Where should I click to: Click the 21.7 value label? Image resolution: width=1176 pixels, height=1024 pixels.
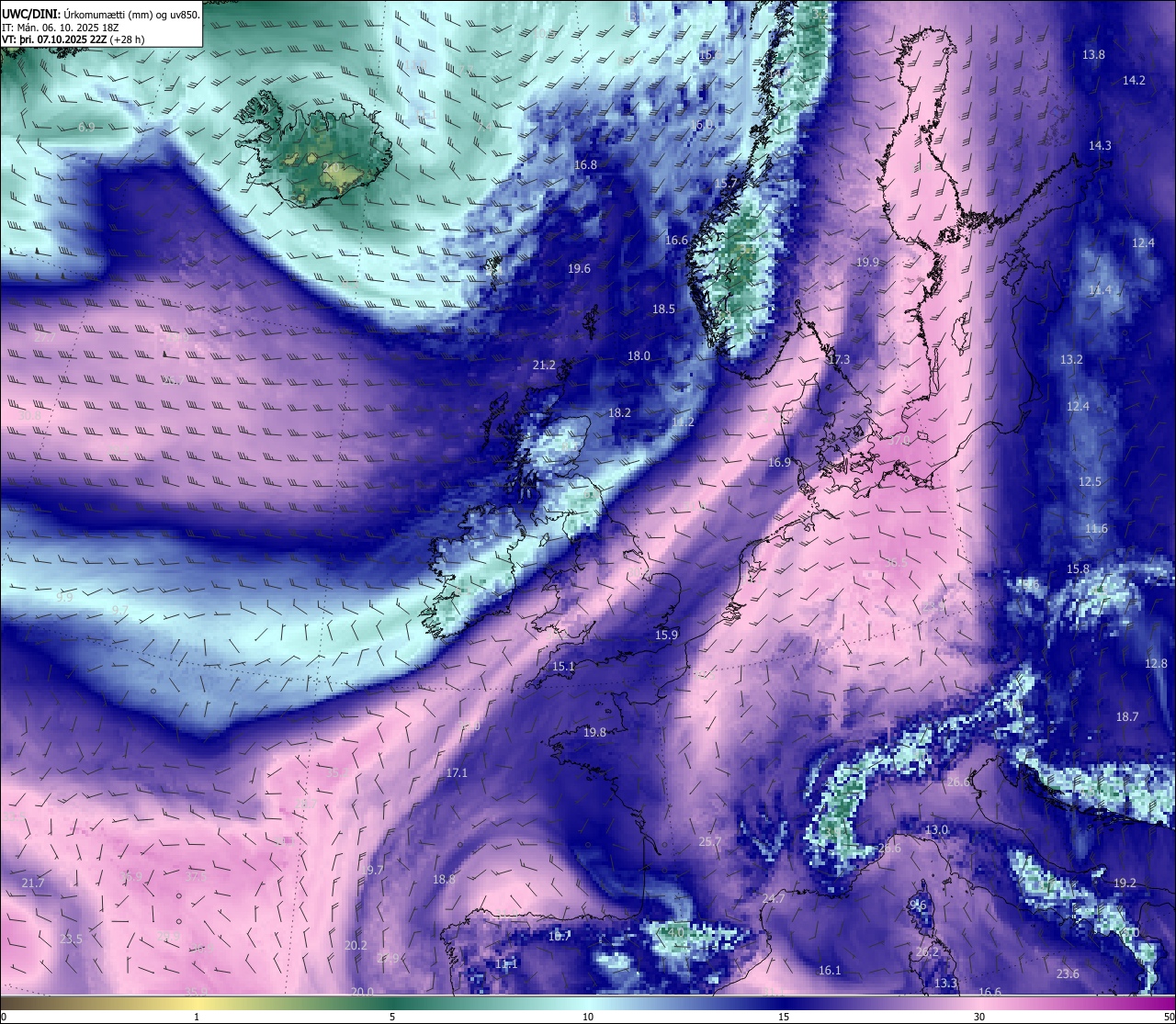tap(33, 883)
